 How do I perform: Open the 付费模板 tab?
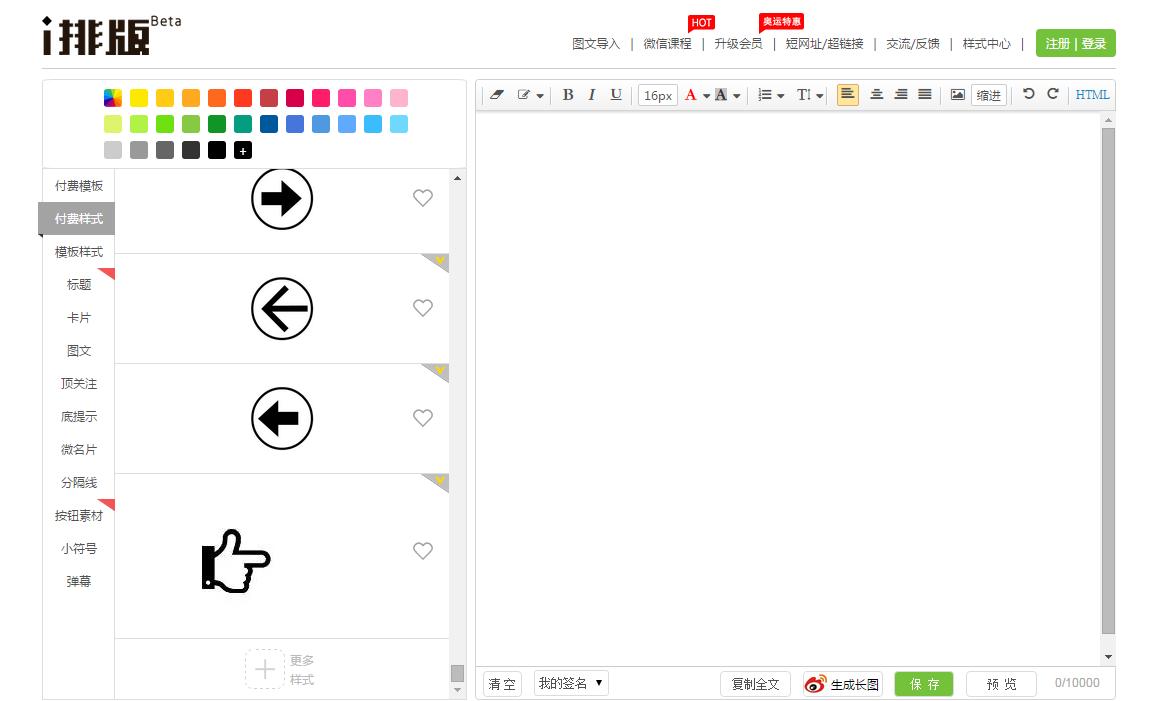(x=79, y=186)
